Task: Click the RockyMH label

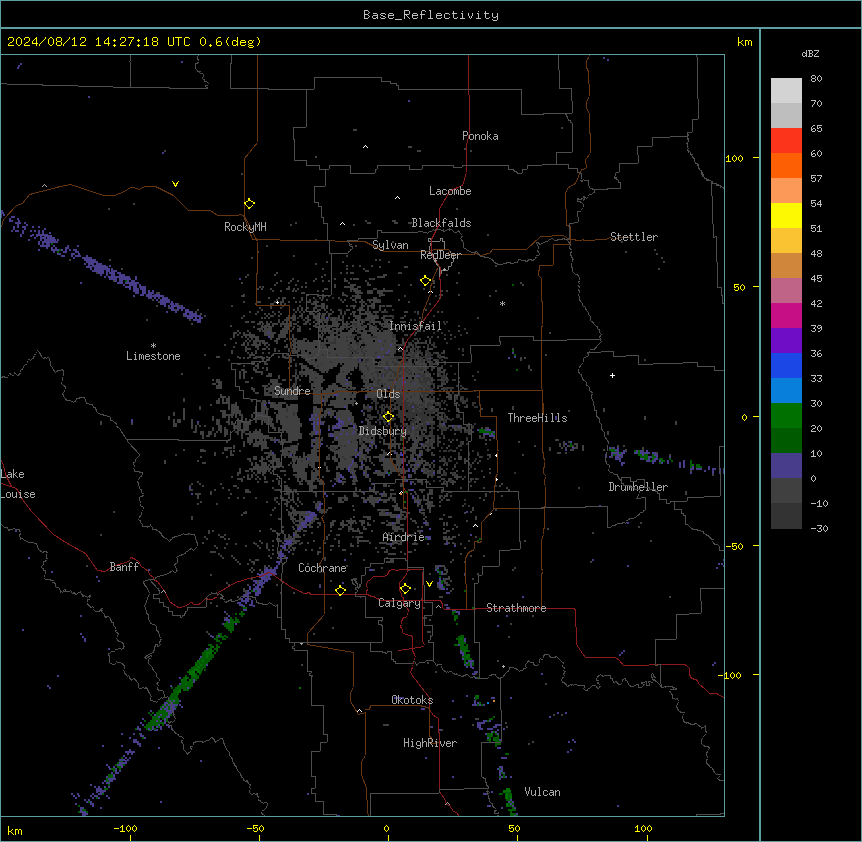Action: coord(245,226)
